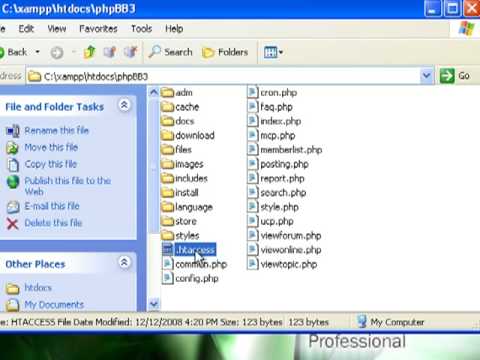Select the ucp.php file name
The width and height of the screenshot is (480, 360).
tap(277, 222)
